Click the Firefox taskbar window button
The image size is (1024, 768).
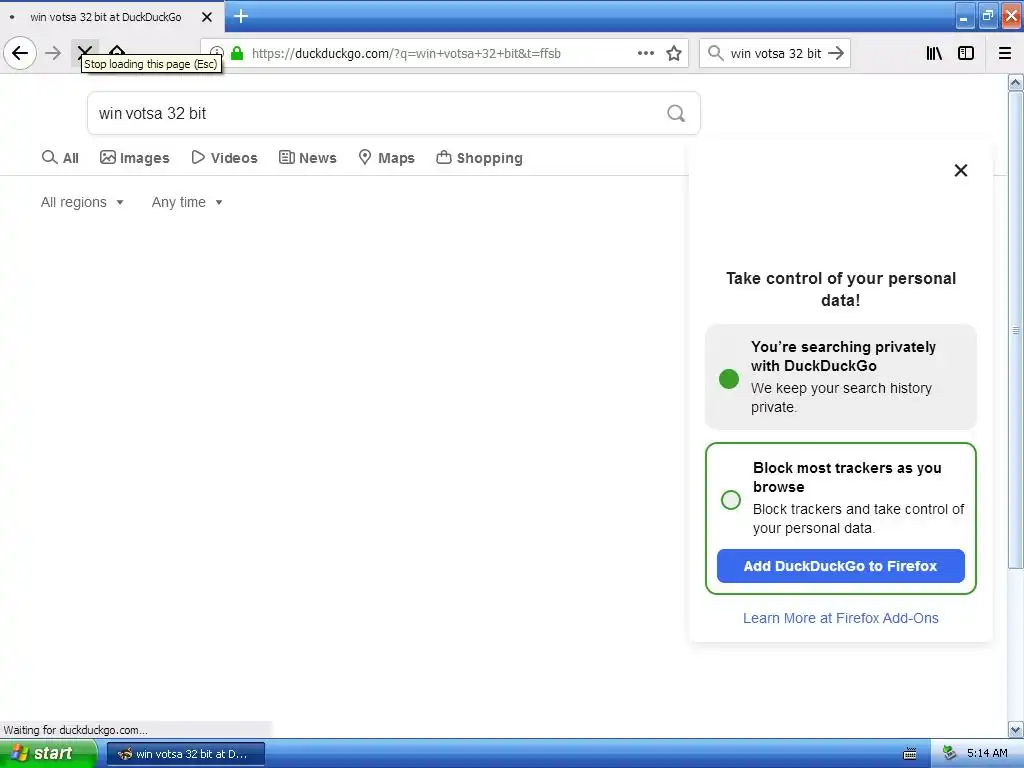click(185, 754)
